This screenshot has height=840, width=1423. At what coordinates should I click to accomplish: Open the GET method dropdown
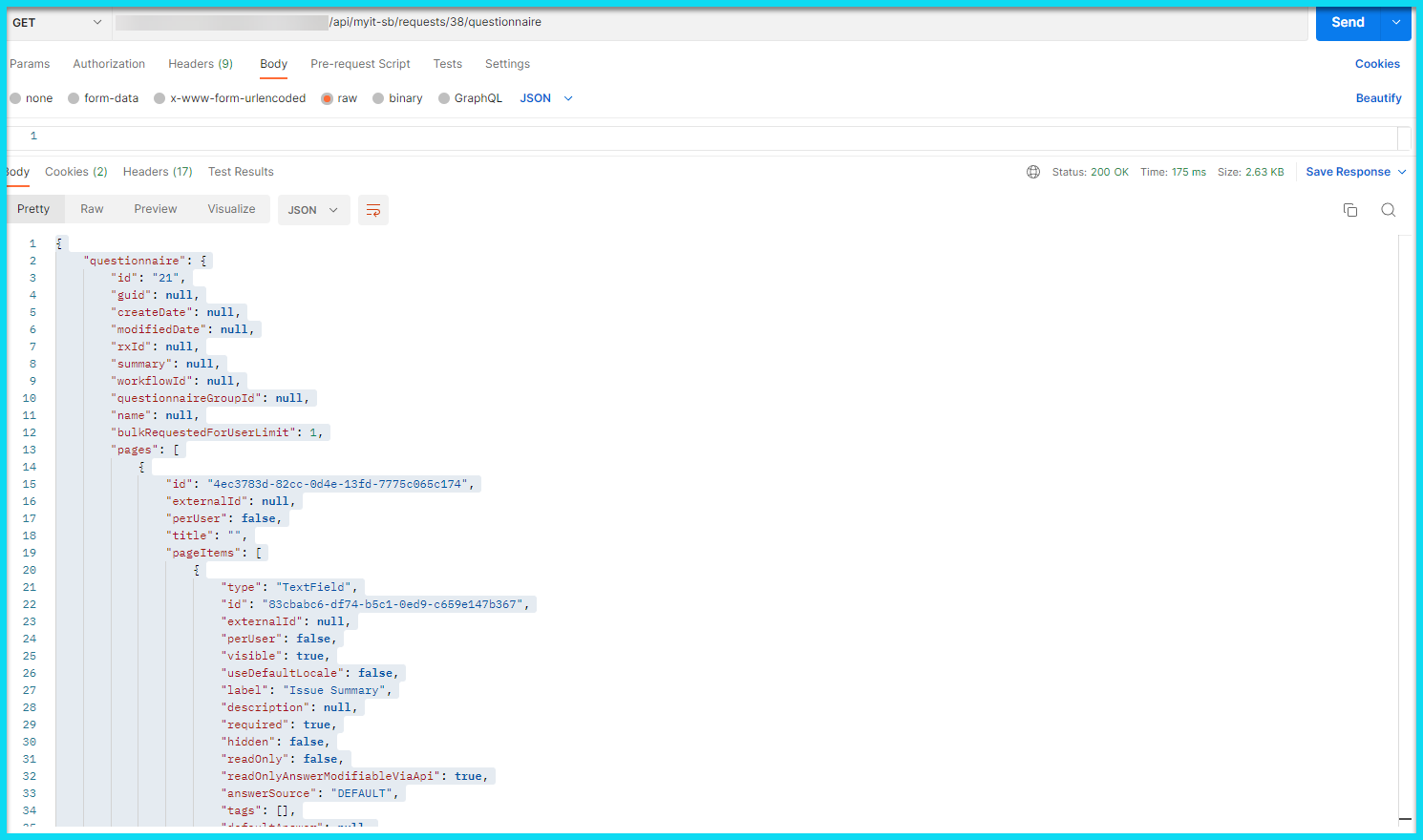pyautogui.click(x=57, y=22)
